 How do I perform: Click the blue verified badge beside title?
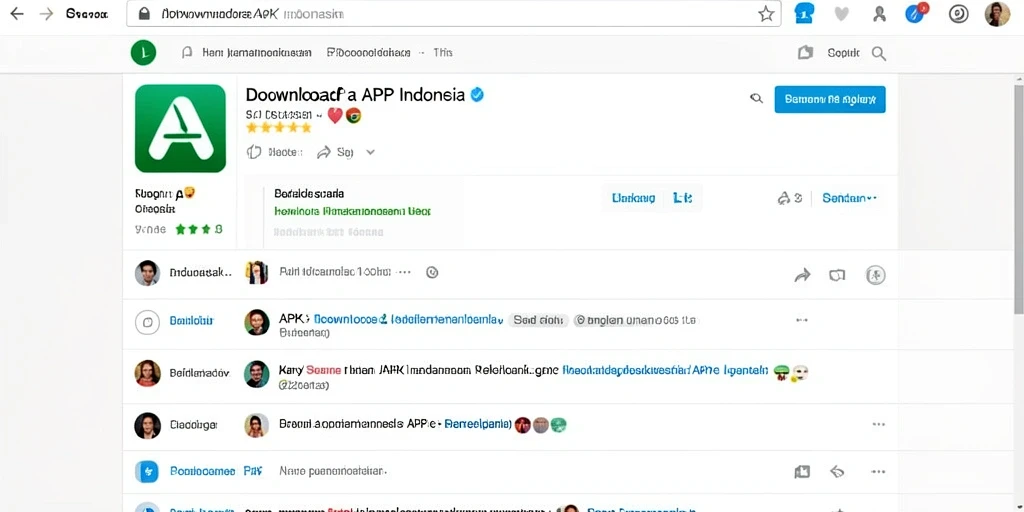tap(477, 95)
